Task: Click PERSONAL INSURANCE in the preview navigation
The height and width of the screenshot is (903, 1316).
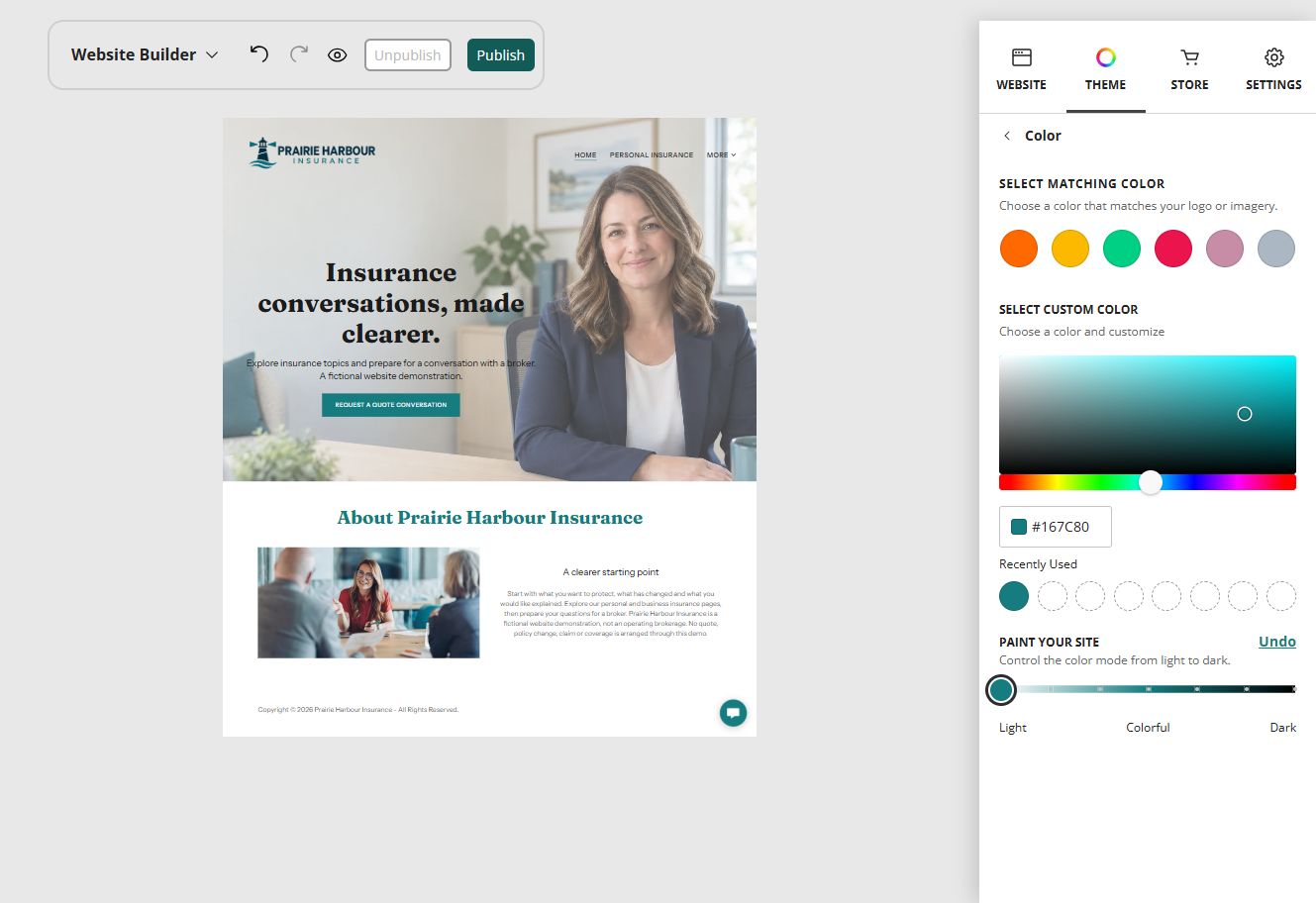Action: [652, 155]
